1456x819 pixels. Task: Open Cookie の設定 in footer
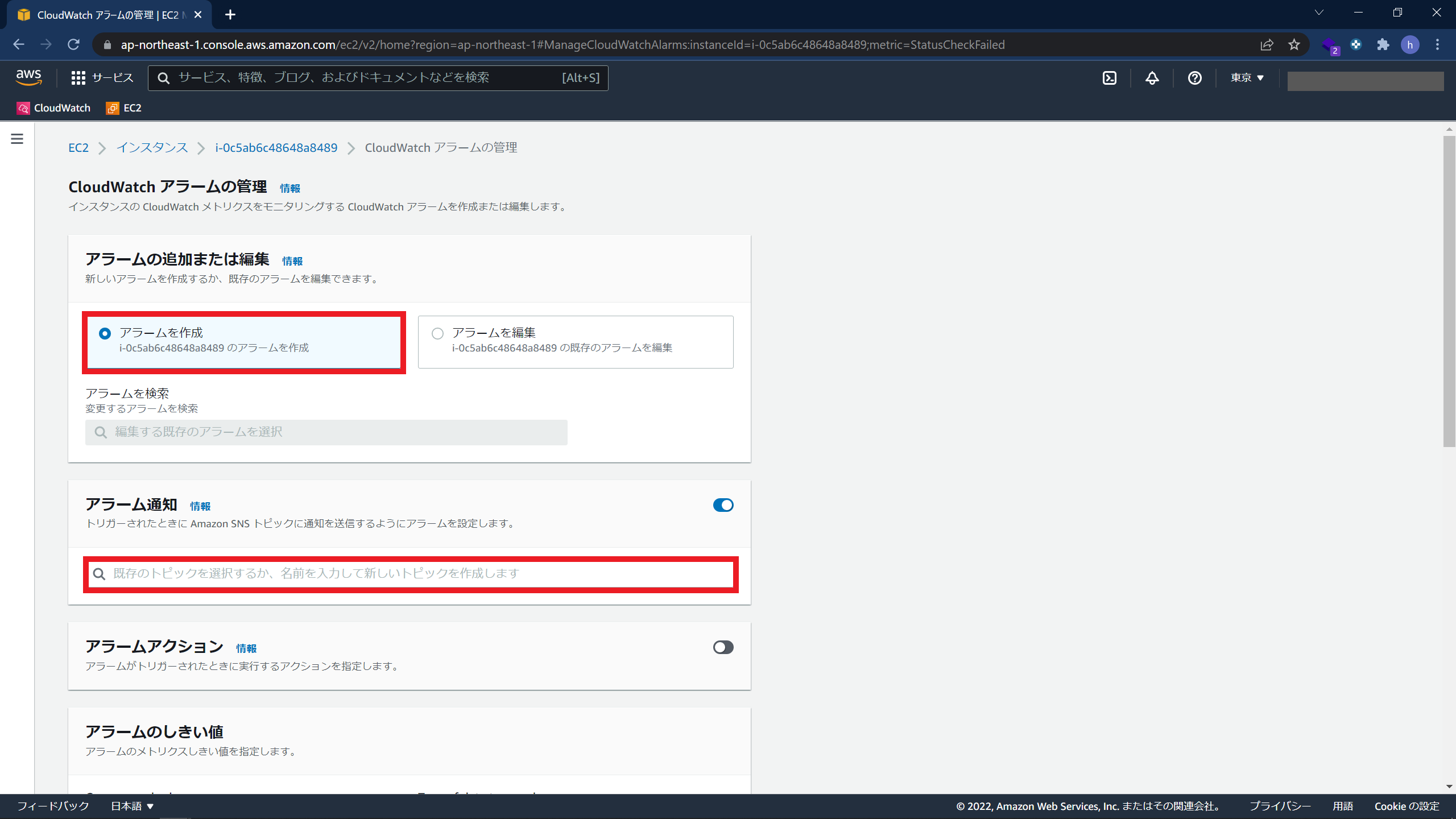coord(1407,806)
